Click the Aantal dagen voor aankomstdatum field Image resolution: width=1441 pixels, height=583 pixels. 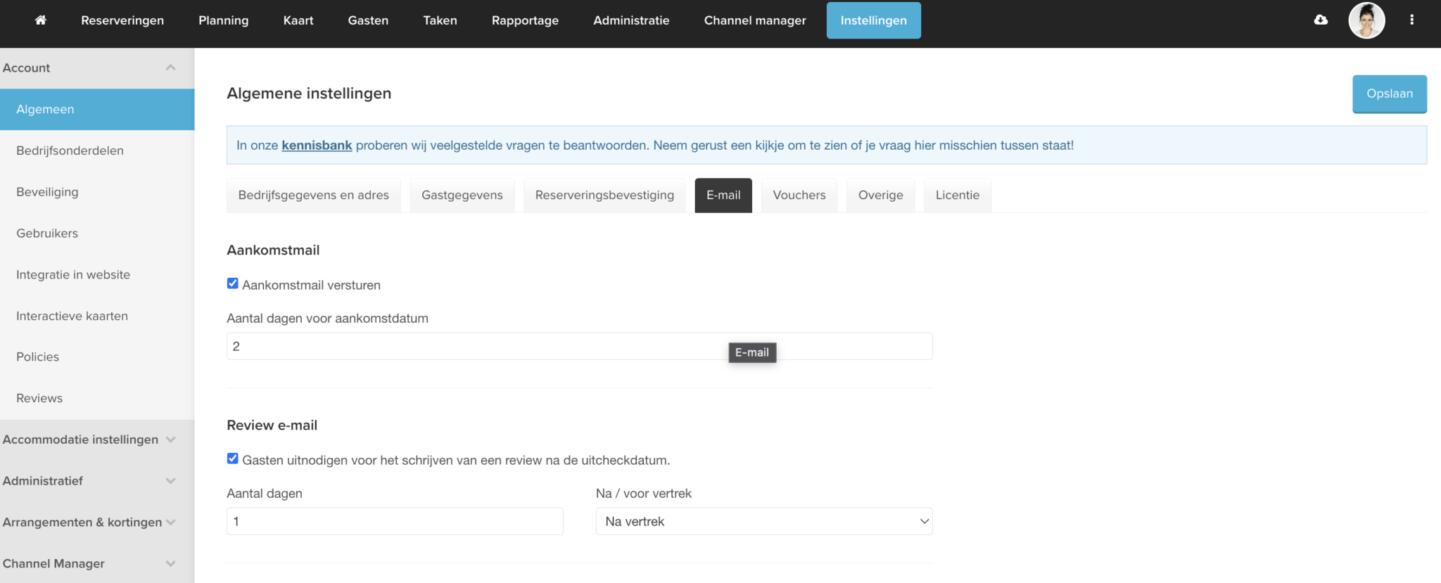click(x=579, y=346)
